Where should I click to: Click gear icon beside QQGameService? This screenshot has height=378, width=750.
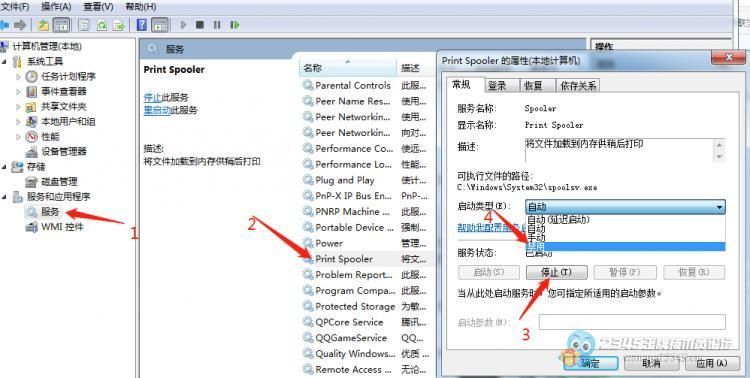click(308, 338)
